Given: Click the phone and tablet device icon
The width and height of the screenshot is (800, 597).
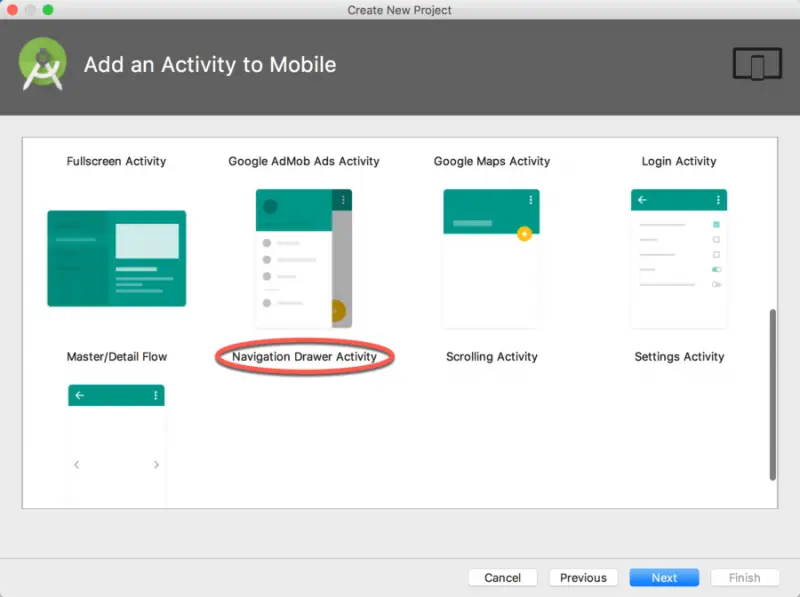Looking at the screenshot, I should coord(756,64).
